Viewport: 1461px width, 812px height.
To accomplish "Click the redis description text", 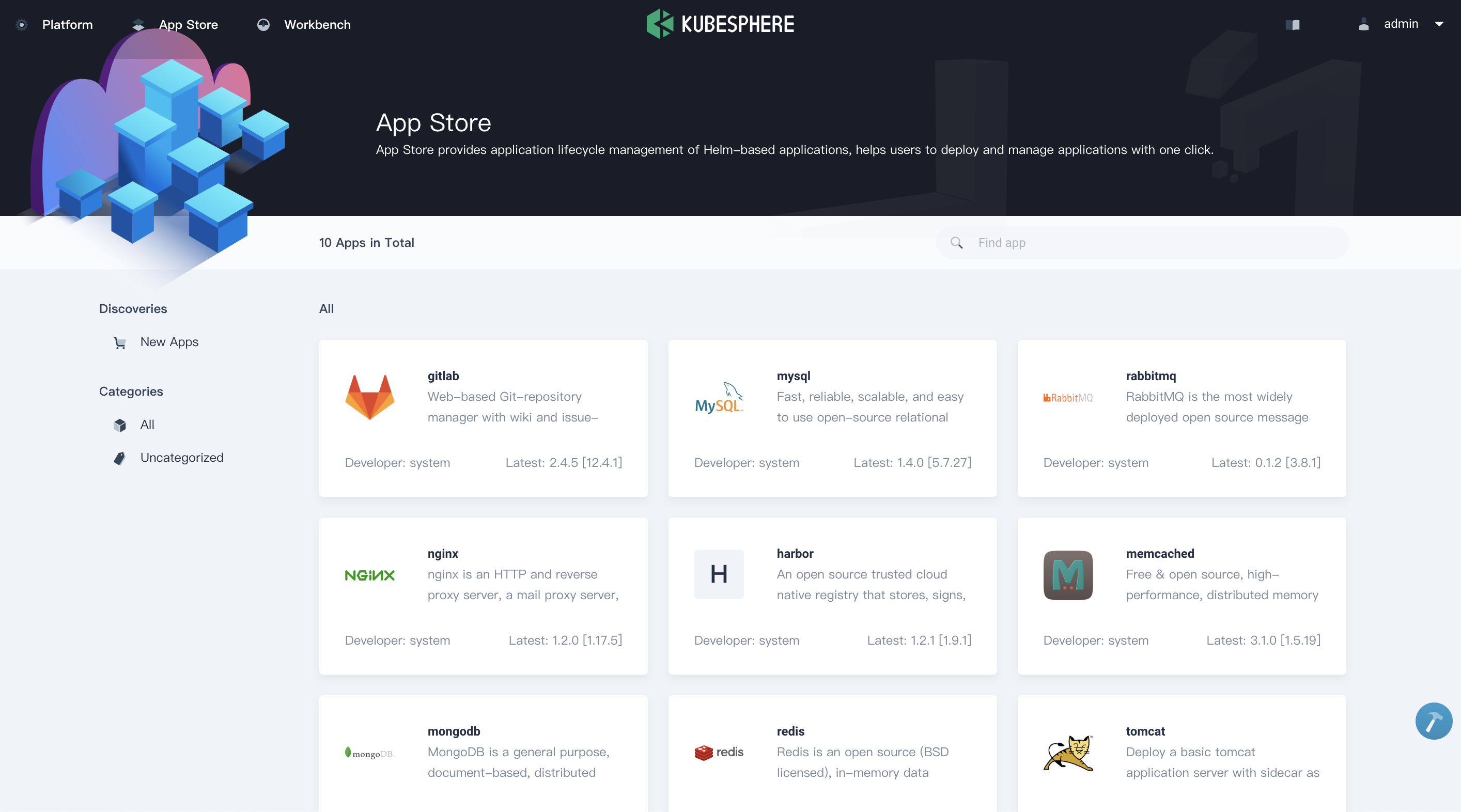I will tap(863, 762).
